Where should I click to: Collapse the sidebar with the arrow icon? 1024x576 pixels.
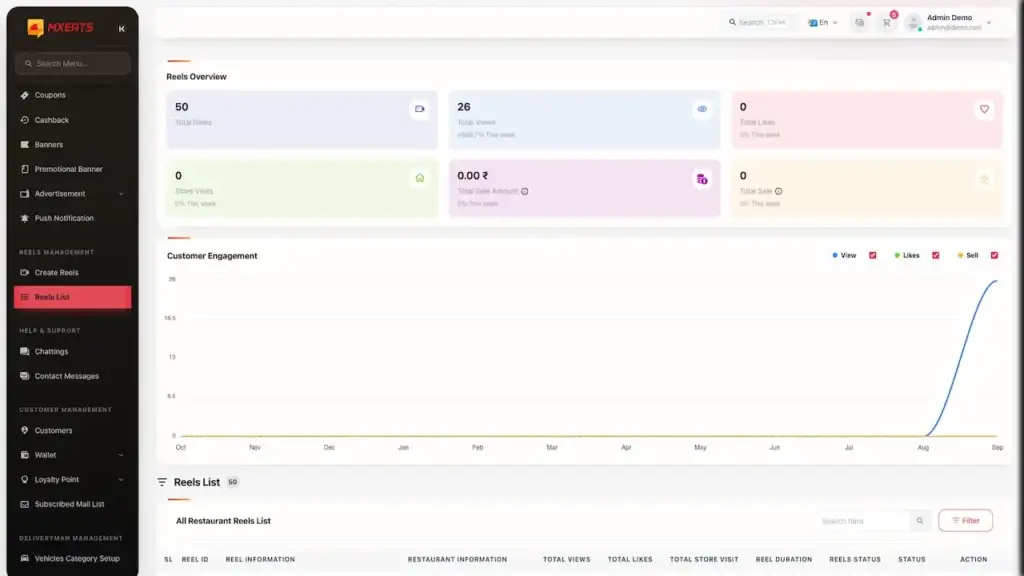[121, 29]
